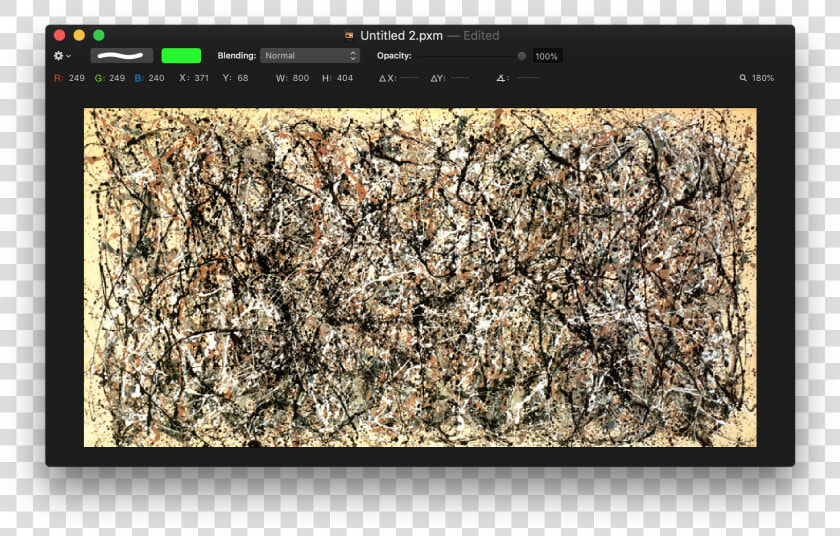Click the delta Y readout
Viewport: 840px width, 536px height.
(x=449, y=78)
